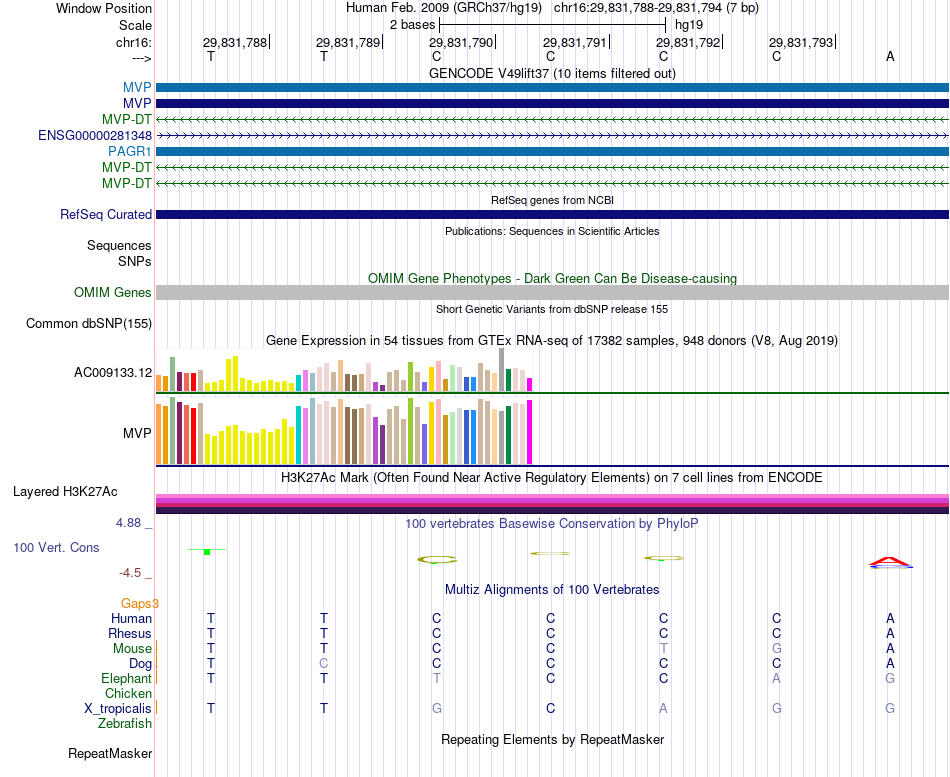Click the Sequences label in Publications track
Screen dimensions: 950x777
tap(119, 245)
